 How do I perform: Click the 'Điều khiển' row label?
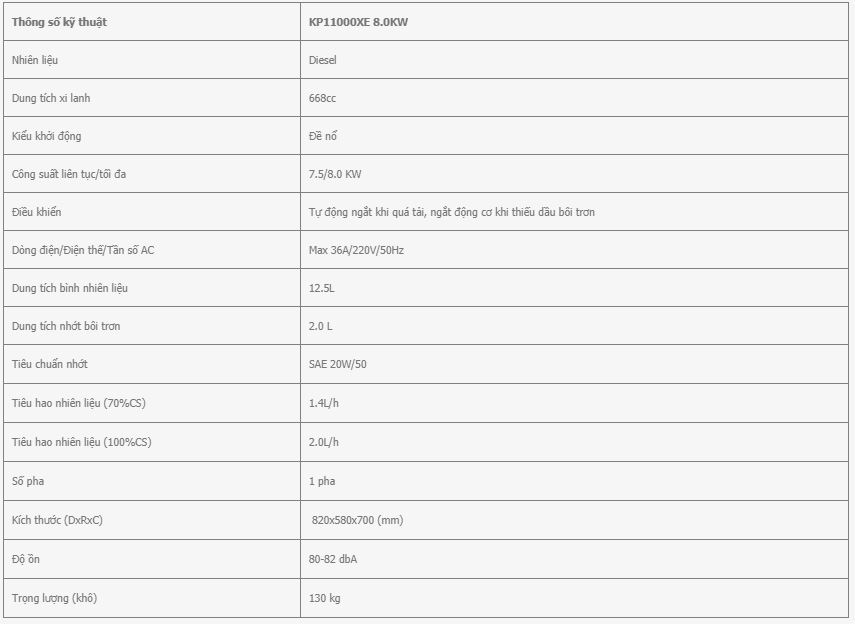click(x=37, y=212)
